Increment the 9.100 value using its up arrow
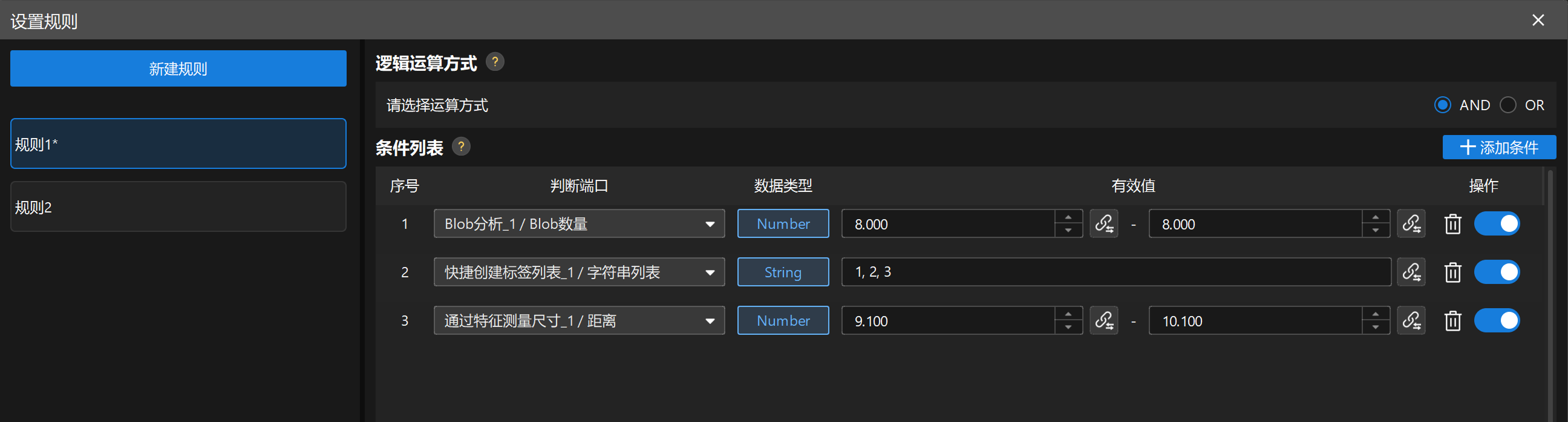Screen dimensions: 1568x422 point(1068,314)
